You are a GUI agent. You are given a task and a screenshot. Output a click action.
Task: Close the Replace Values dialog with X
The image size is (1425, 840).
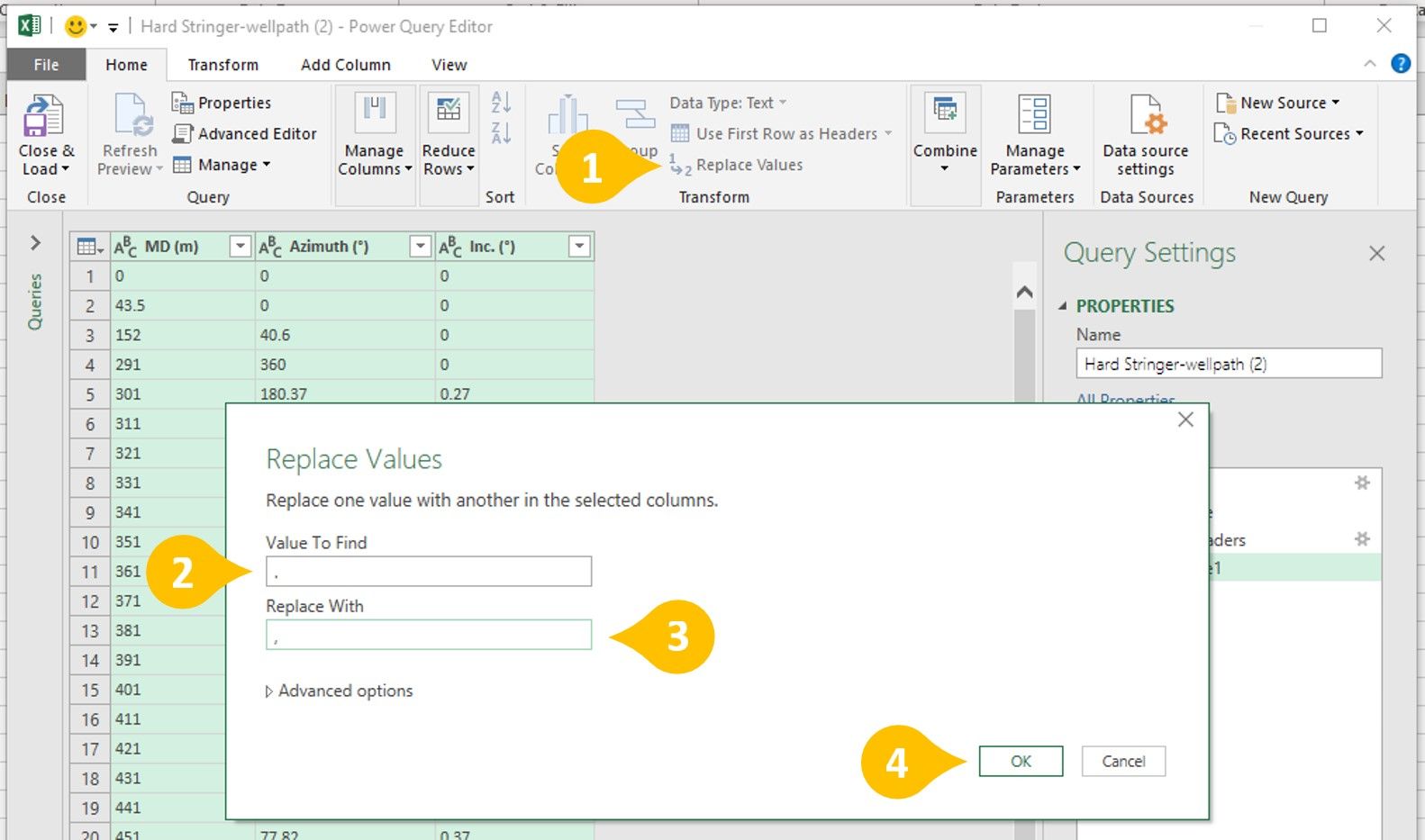coord(1185,420)
